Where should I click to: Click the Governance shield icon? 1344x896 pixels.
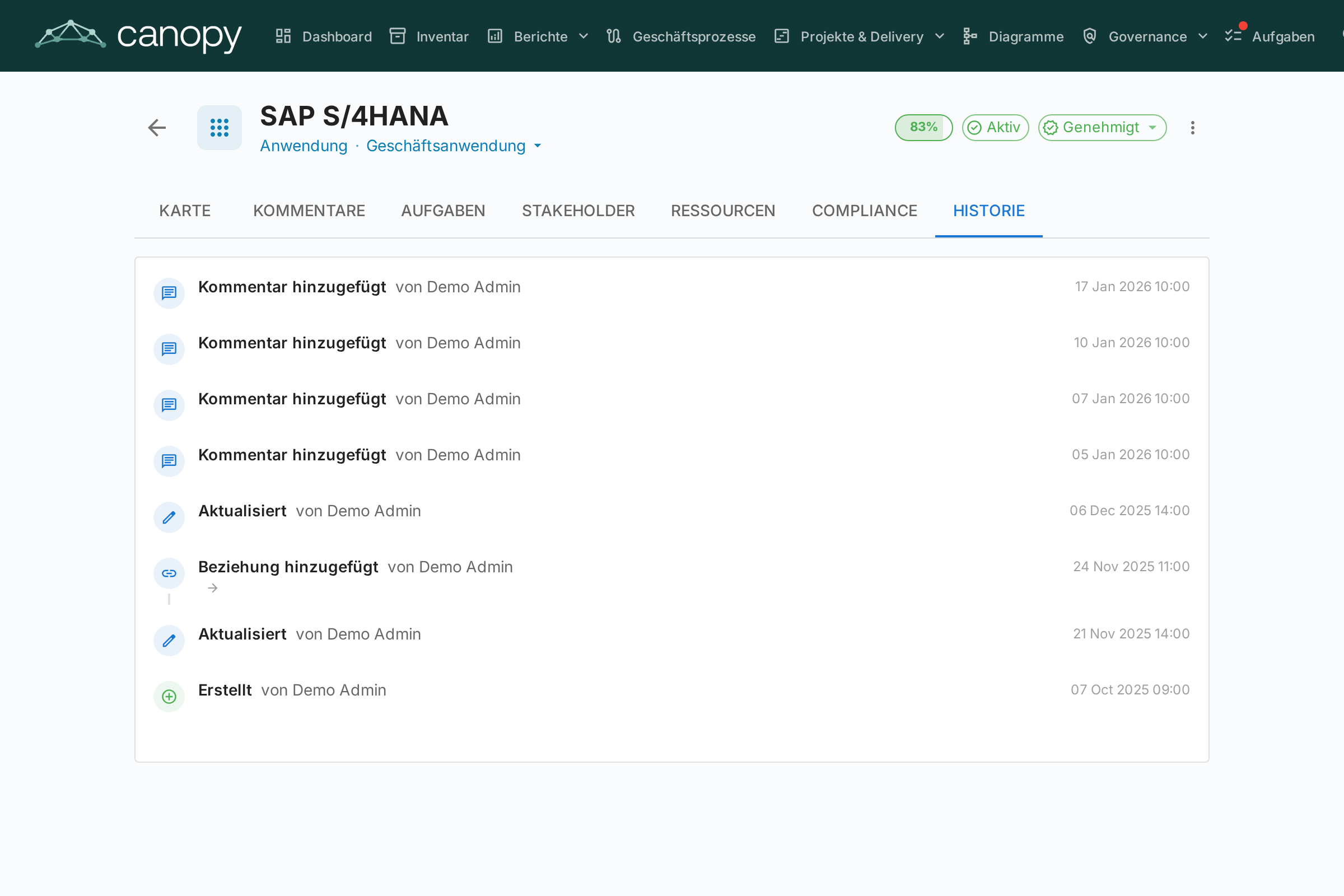(1090, 36)
